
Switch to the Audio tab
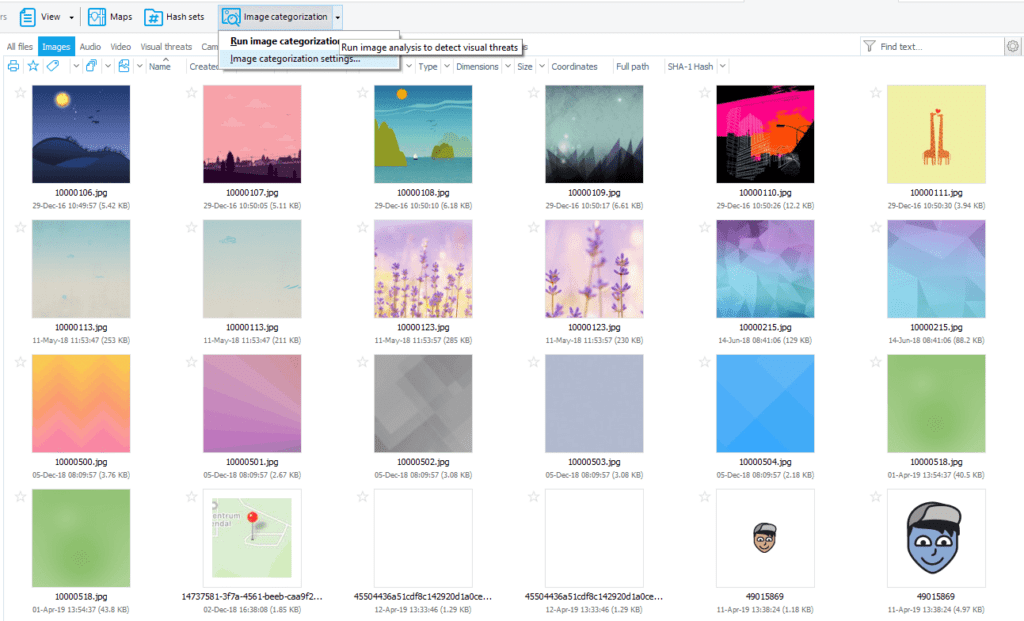click(90, 46)
